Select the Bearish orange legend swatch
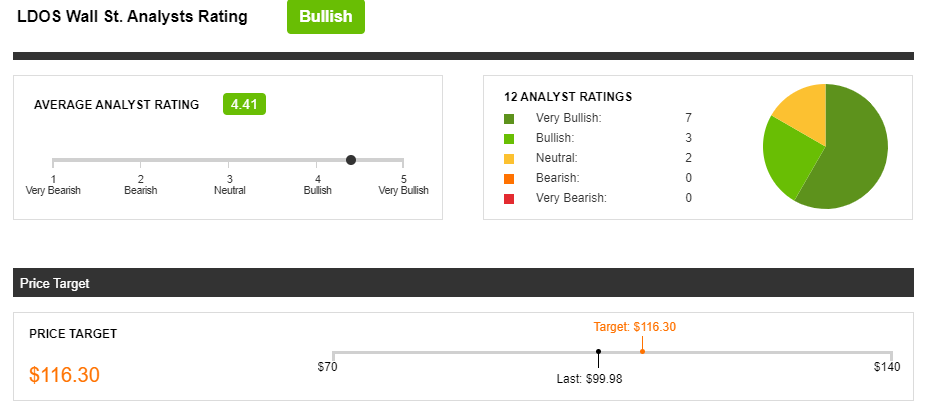Image resolution: width=926 pixels, height=410 pixels. coord(509,179)
